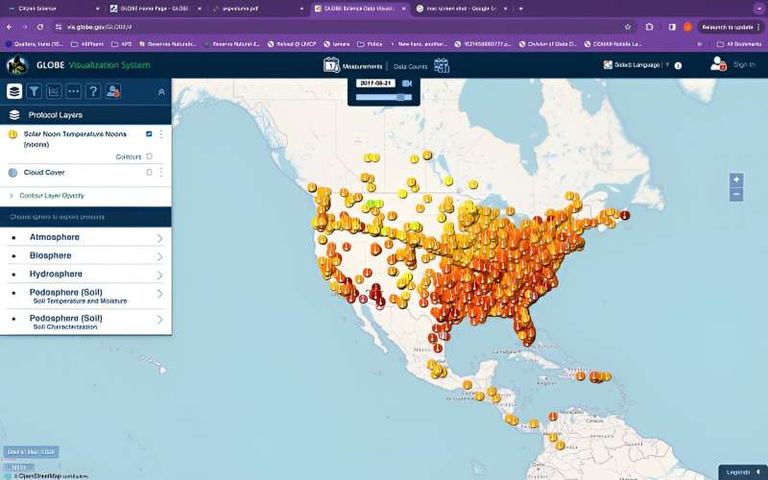Open the Help question mark icon
The width and height of the screenshot is (768, 480).
(93, 91)
